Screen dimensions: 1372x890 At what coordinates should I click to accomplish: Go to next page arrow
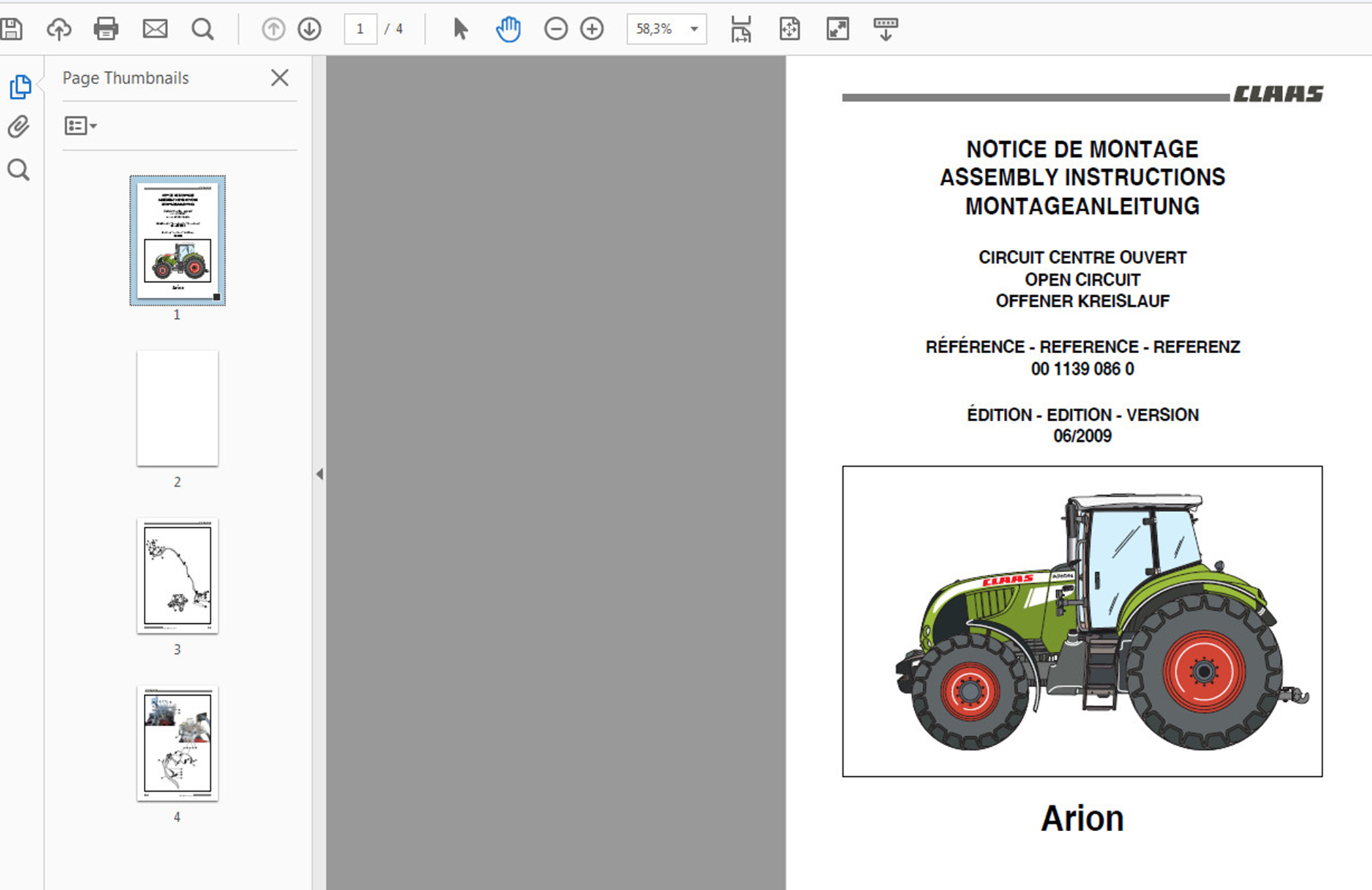[x=309, y=29]
